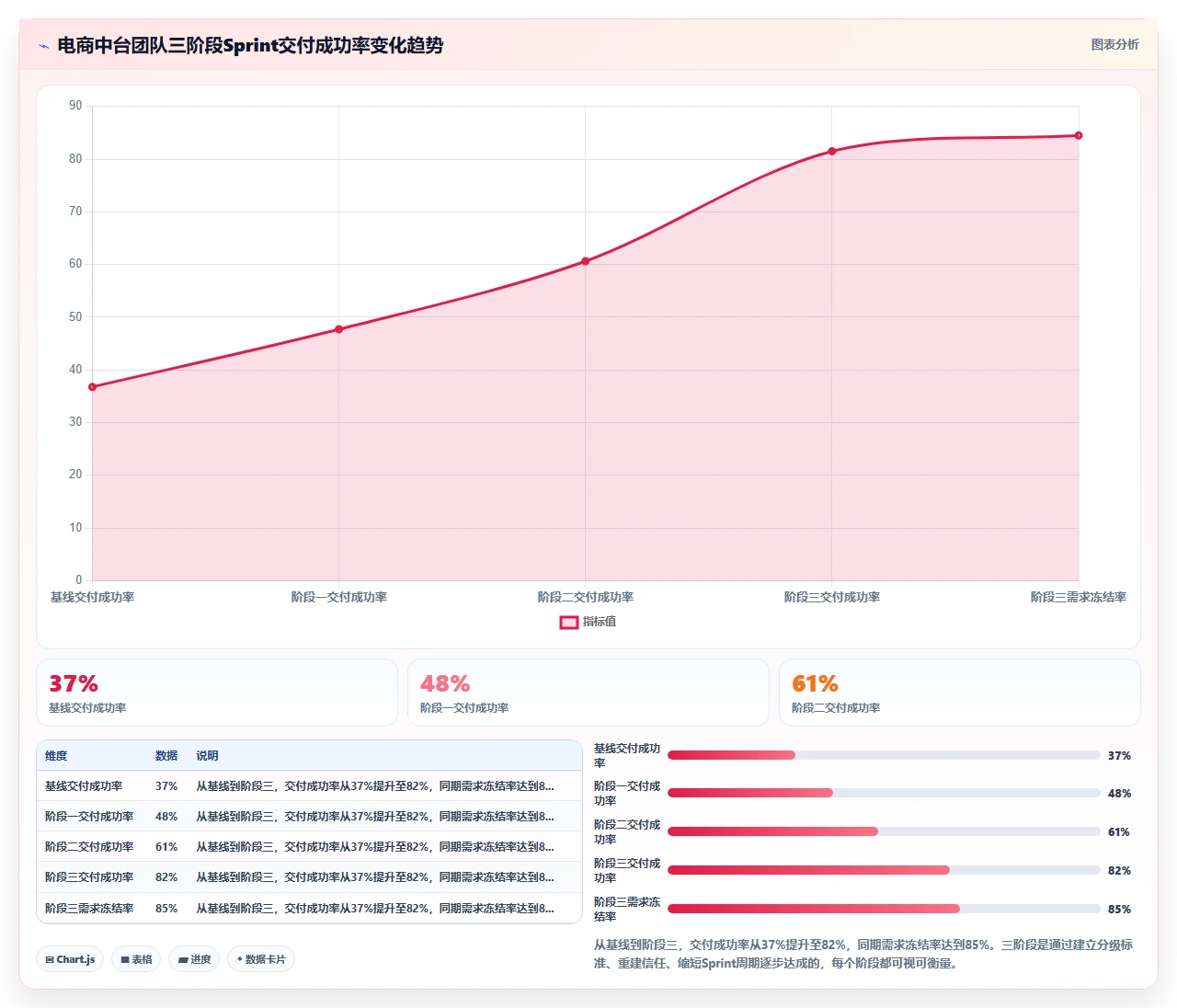
Task: Click the 表格 tag
Action: pos(136,959)
